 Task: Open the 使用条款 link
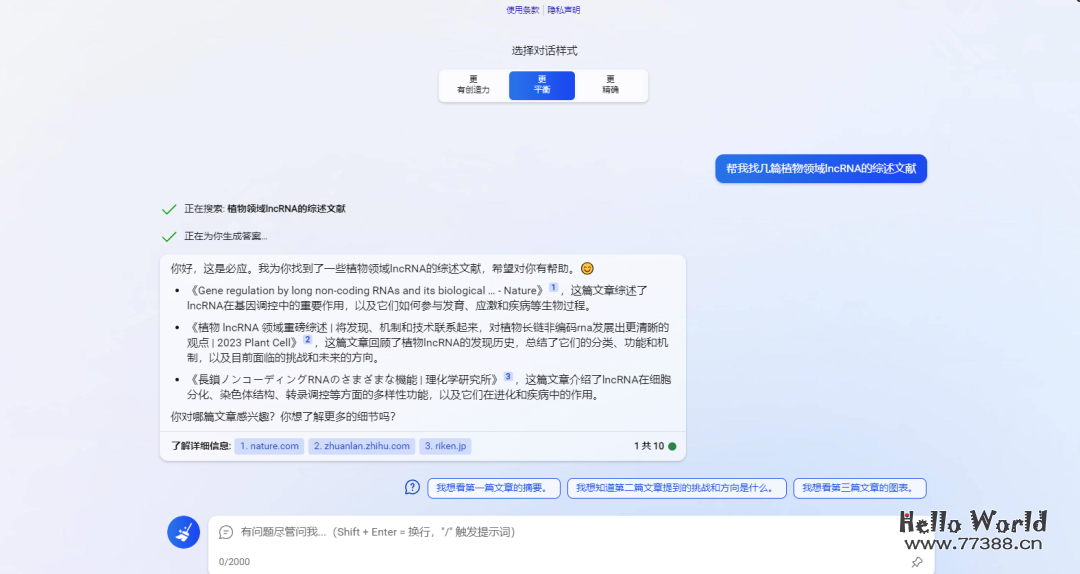tap(523, 10)
